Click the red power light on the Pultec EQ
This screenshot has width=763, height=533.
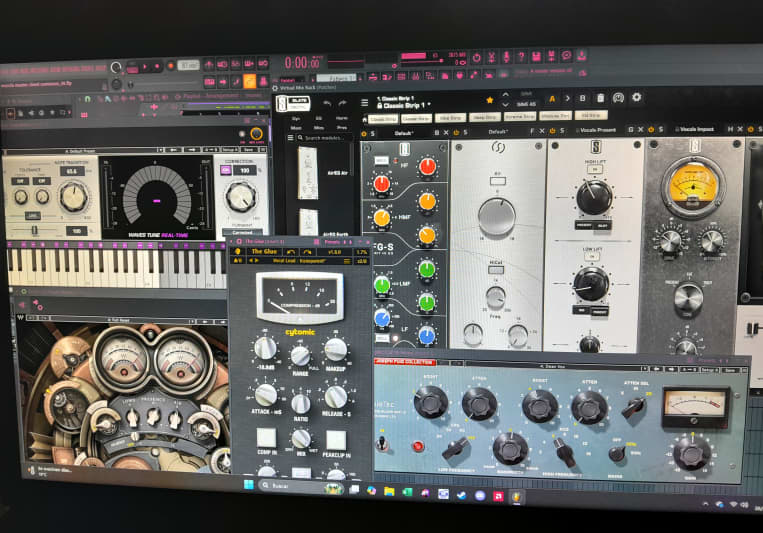[417, 446]
